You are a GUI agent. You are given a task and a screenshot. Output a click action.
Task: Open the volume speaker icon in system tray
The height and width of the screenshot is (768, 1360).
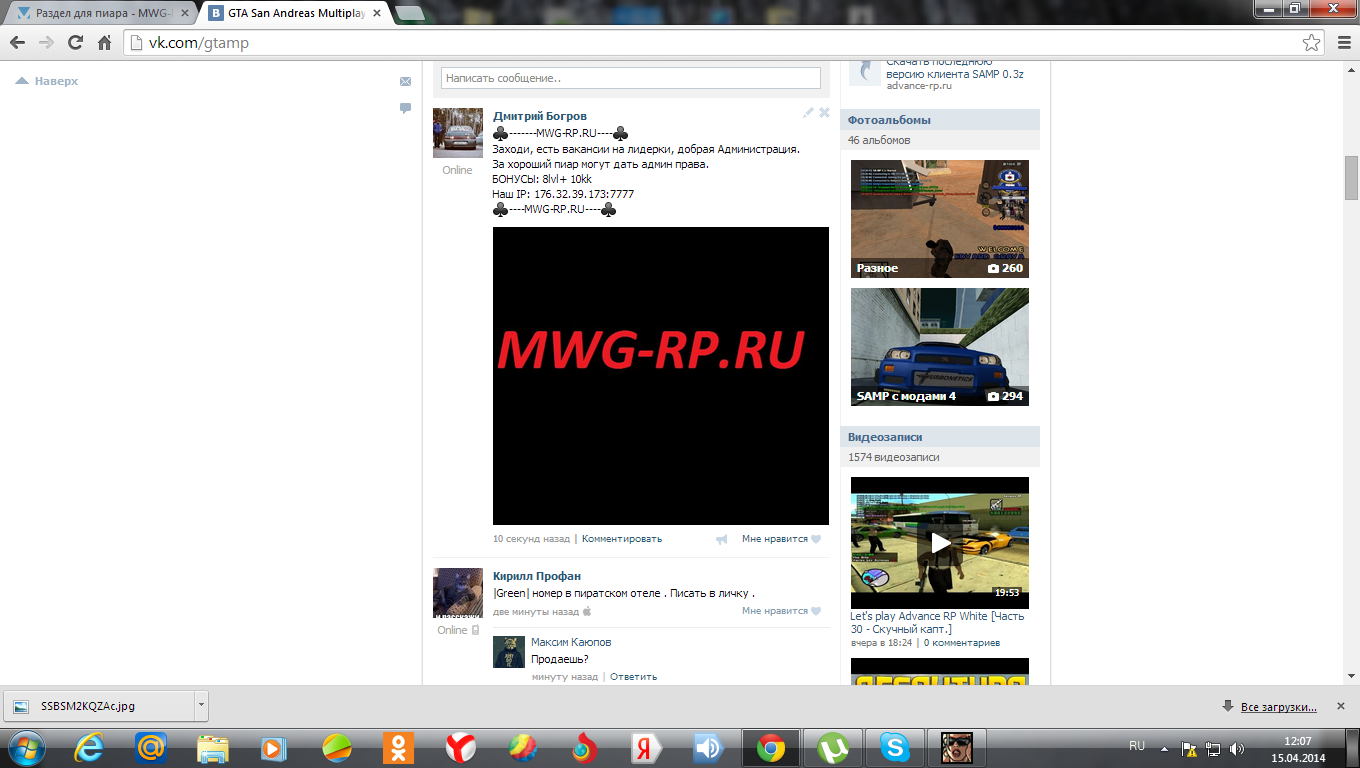point(1237,748)
